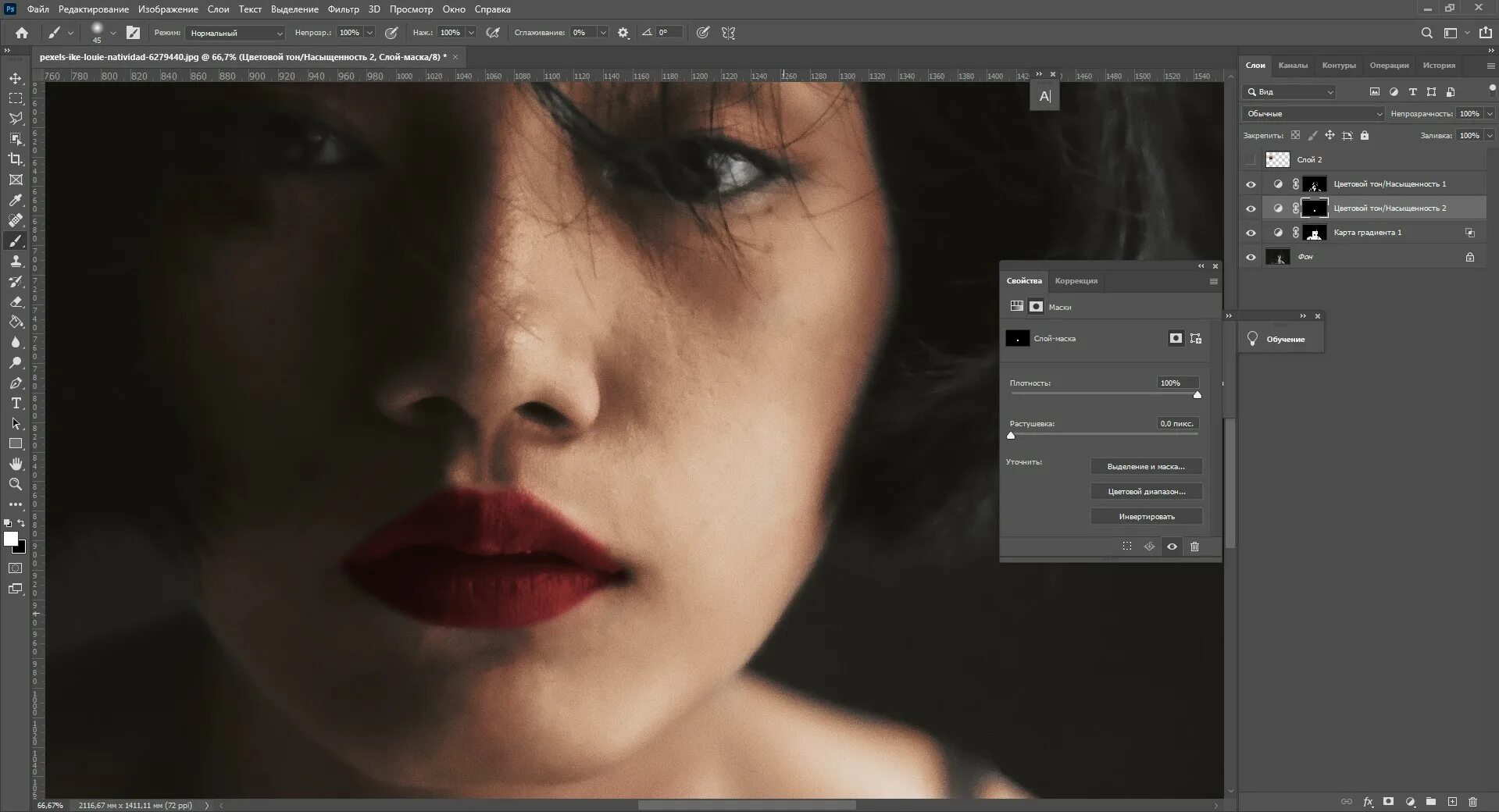
Task: Open layer opacity Непрозрачность dropdown
Action: pyautogui.click(x=1490, y=114)
